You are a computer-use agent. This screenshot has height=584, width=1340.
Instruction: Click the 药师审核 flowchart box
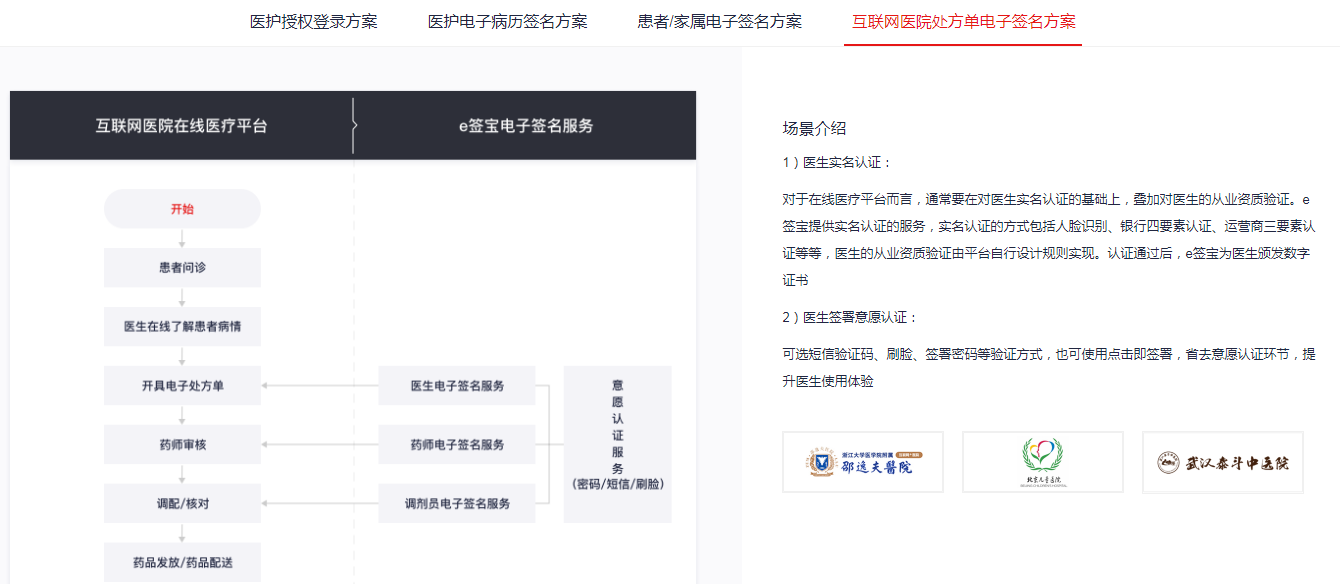tap(182, 445)
